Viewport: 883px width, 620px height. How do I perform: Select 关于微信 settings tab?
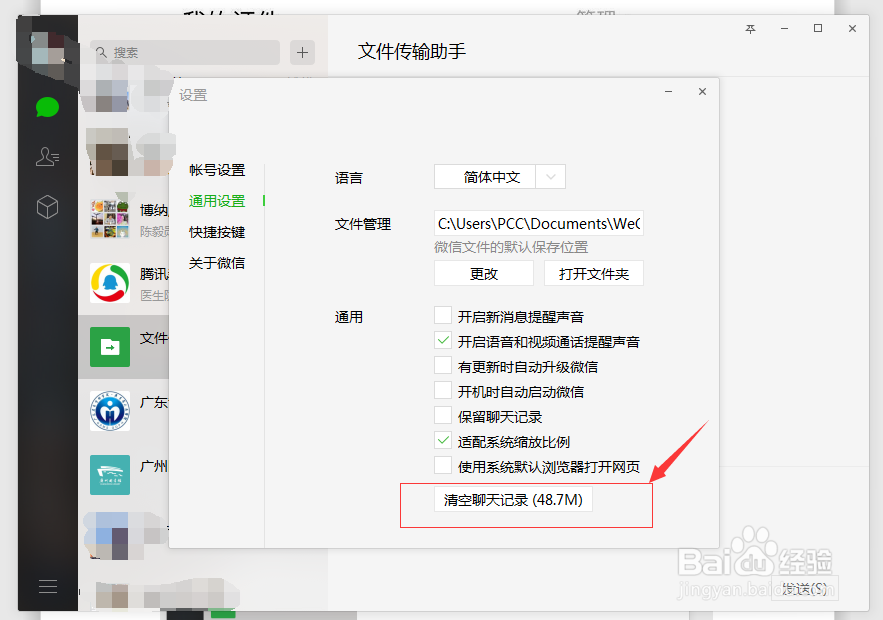[217, 263]
